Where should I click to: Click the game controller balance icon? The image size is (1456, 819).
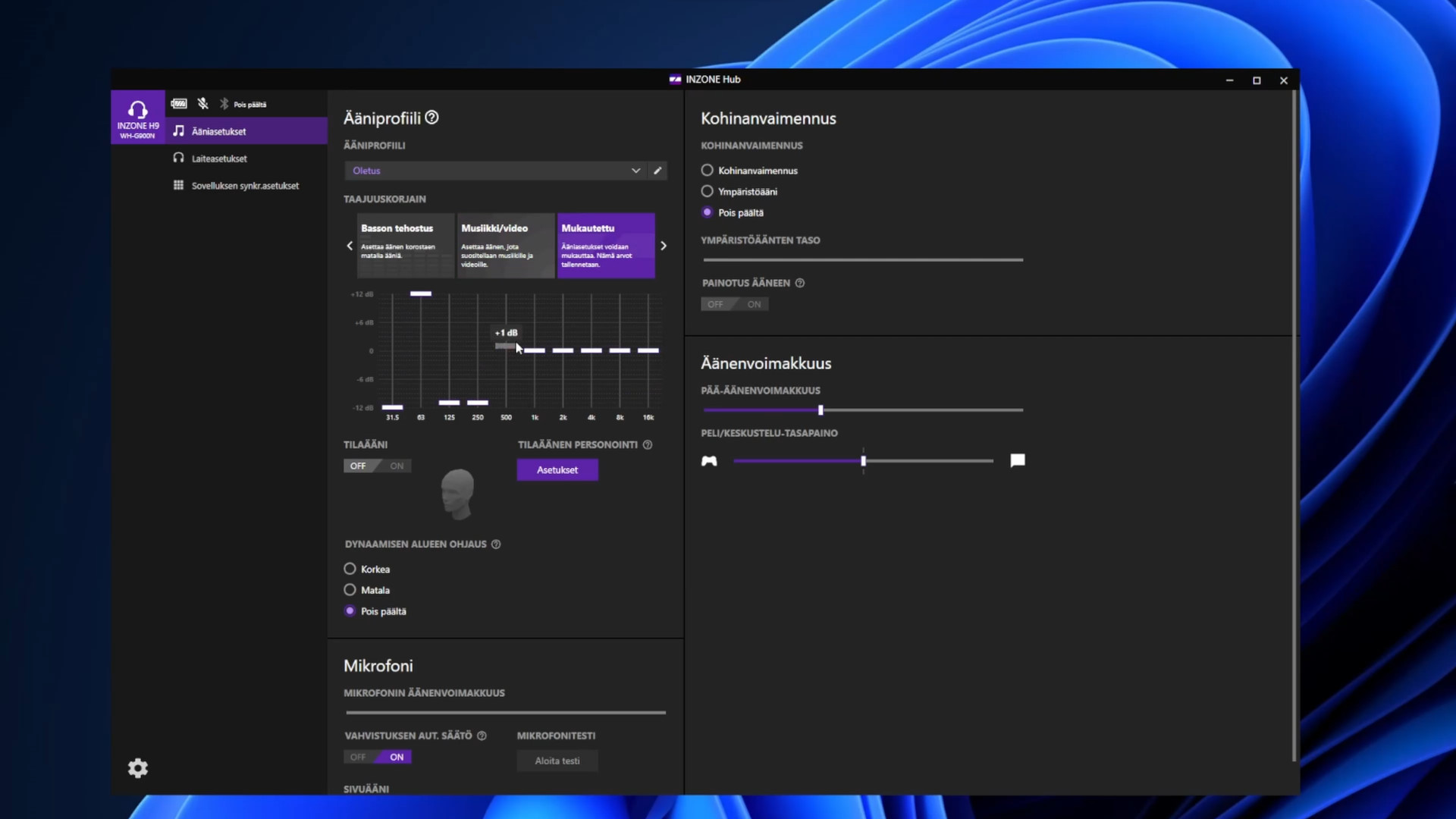(x=709, y=461)
